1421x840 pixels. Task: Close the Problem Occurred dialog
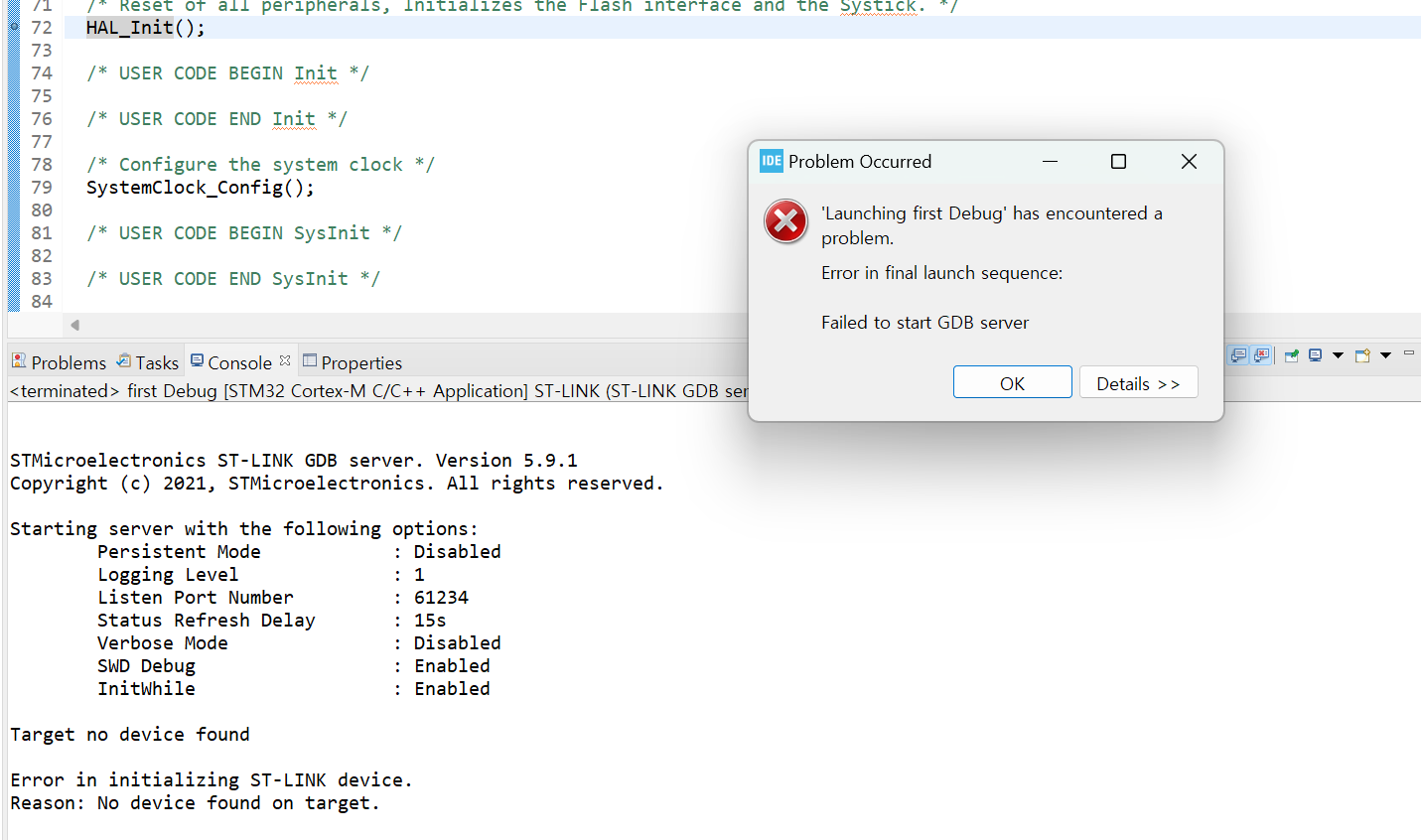(1189, 161)
